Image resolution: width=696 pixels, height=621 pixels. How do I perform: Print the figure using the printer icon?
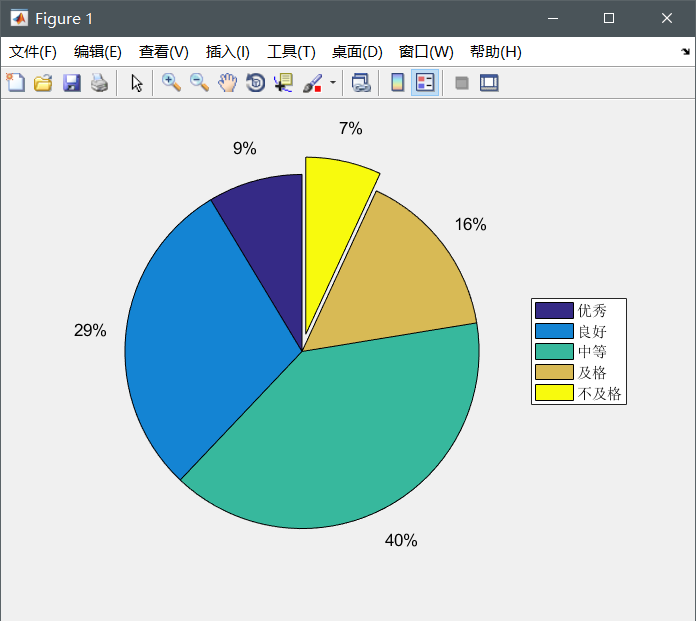point(99,83)
